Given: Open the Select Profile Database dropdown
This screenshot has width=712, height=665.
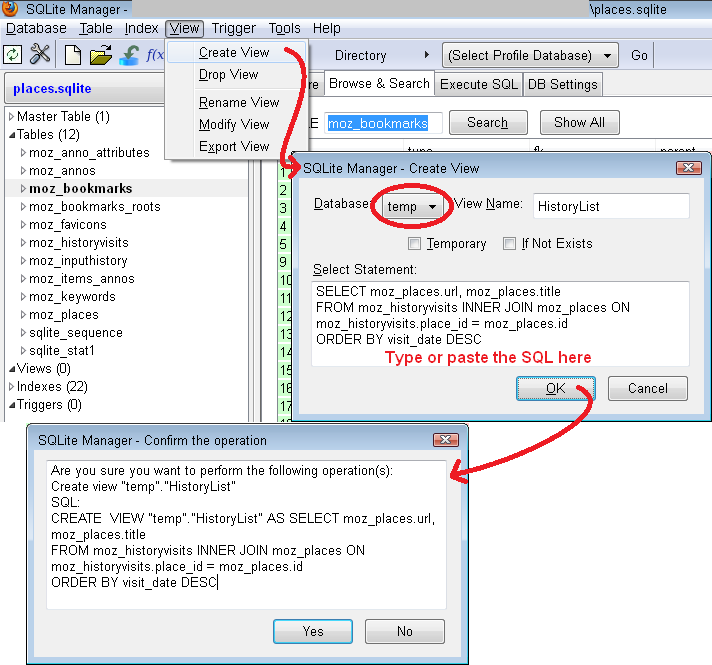Looking at the screenshot, I should click(530, 55).
